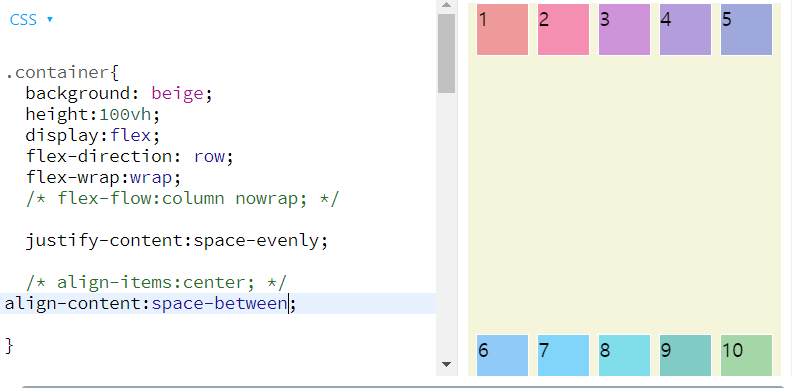Click the scrollbar up arrow
Image resolution: width=792 pixels, height=388 pixels.
(x=446, y=5)
